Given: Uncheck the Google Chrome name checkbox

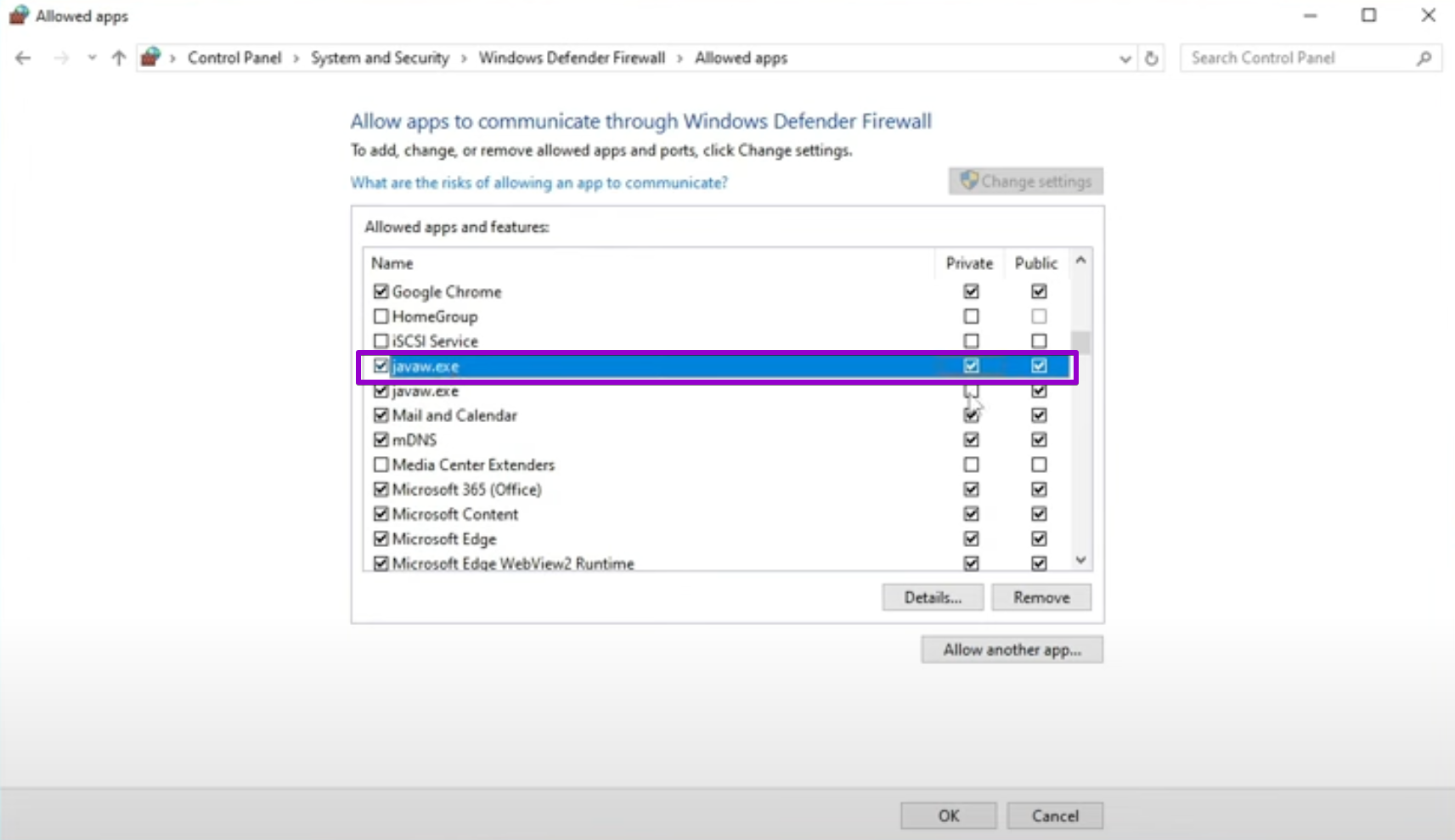Looking at the screenshot, I should 381,291.
